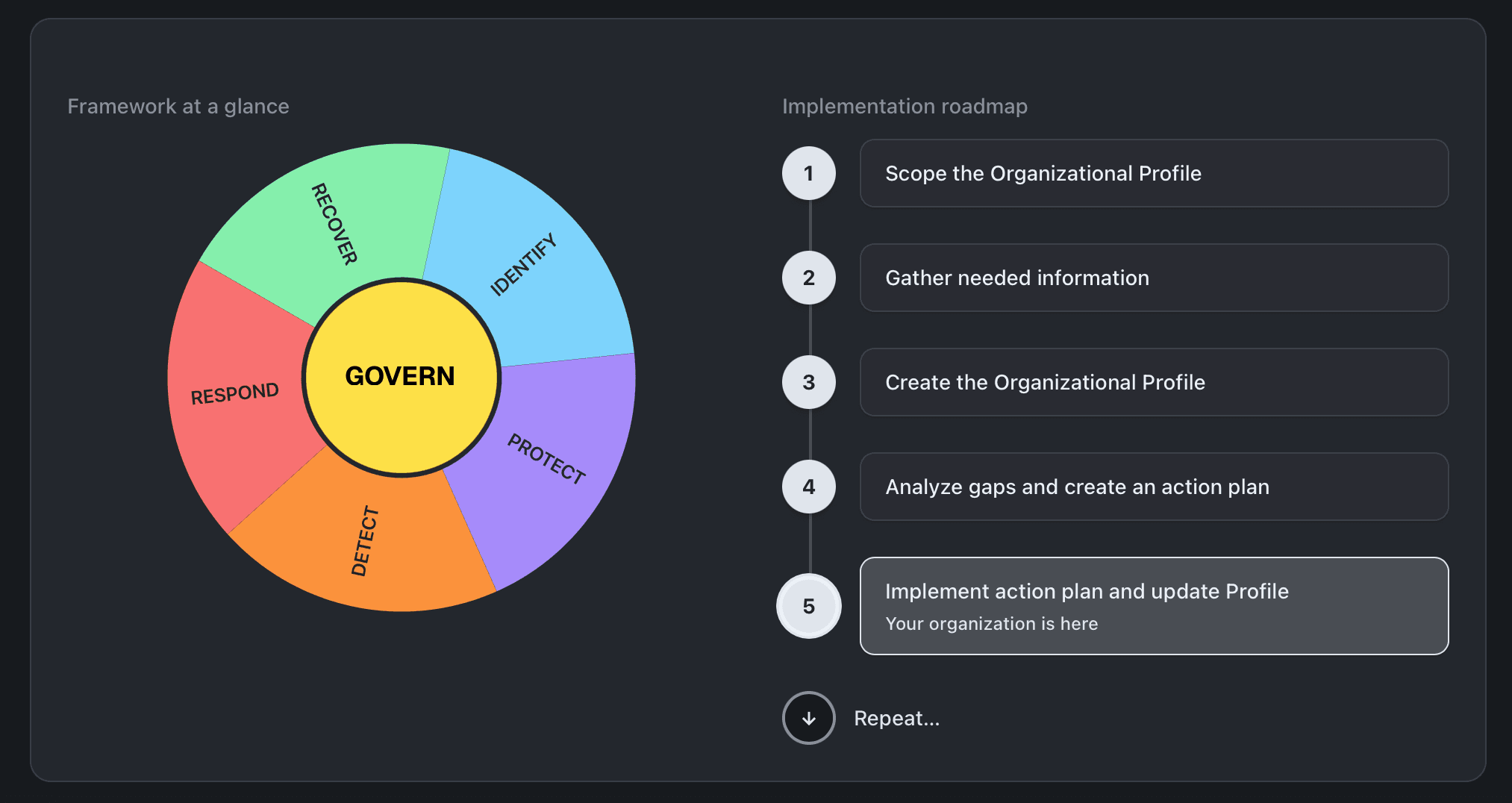Select the highlighted step 5 circle
This screenshot has height=803, width=1512.
[x=808, y=606]
